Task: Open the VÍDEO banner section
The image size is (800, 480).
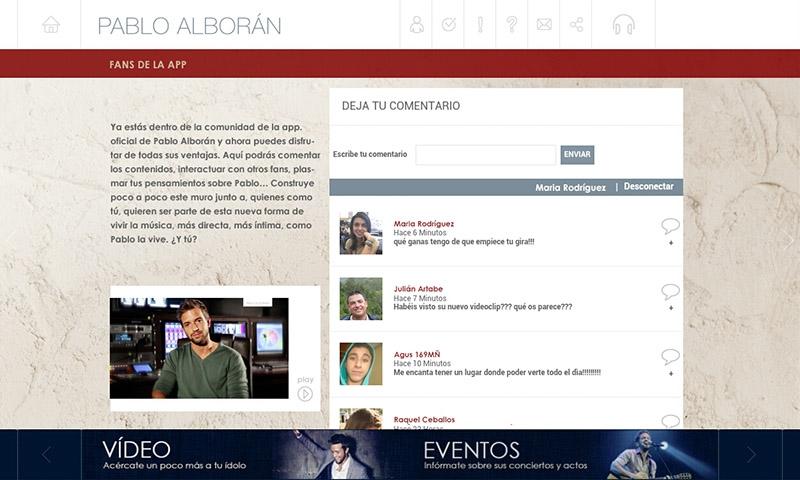Action: click(x=242, y=454)
